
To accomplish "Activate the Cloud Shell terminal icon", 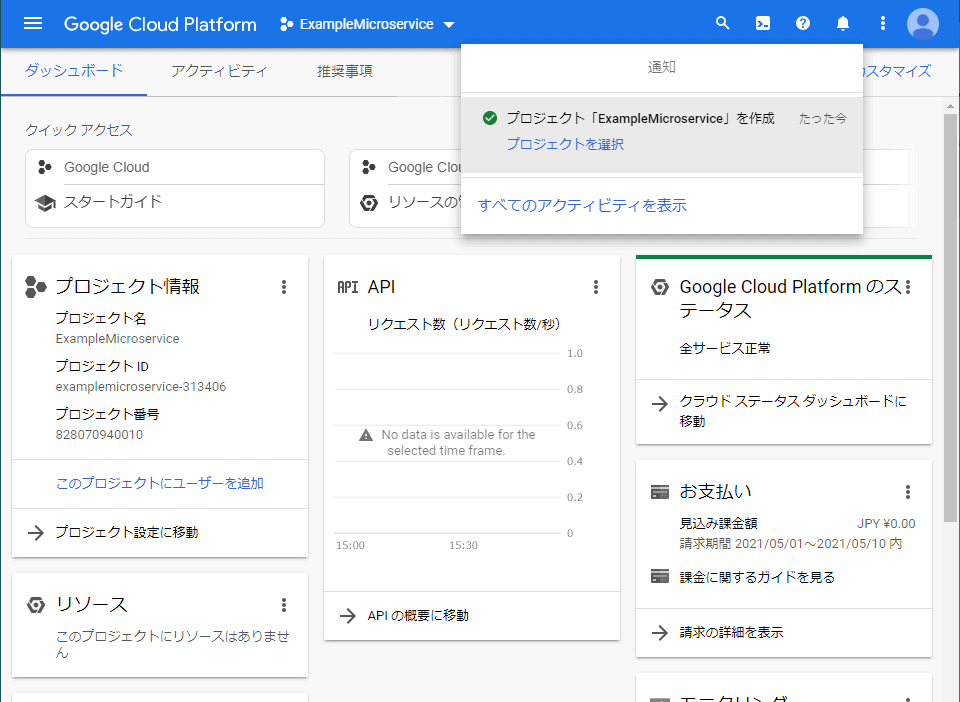I will coord(762,24).
